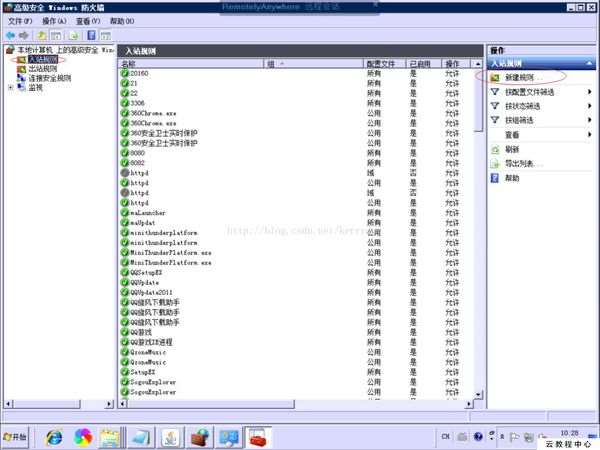Click the left tree horizontal scrollbar right arrow
Screen dimensions: 600x450
[109, 404]
